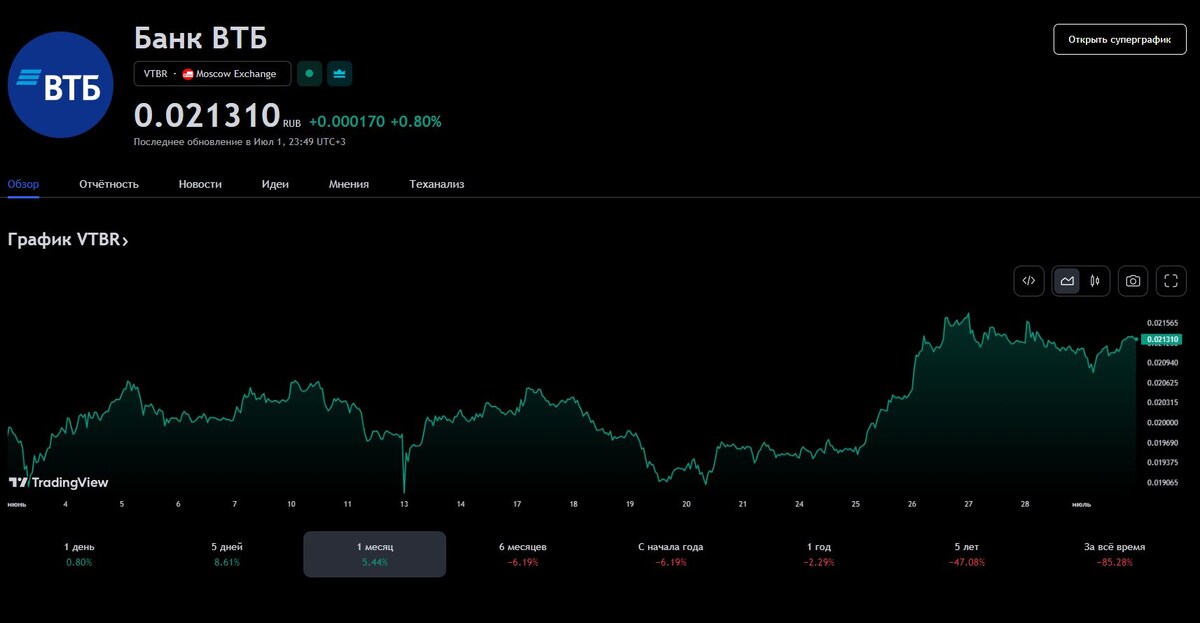Screen dimensions: 1200x623
Task: Select the С начала года range
Action: tap(671, 554)
